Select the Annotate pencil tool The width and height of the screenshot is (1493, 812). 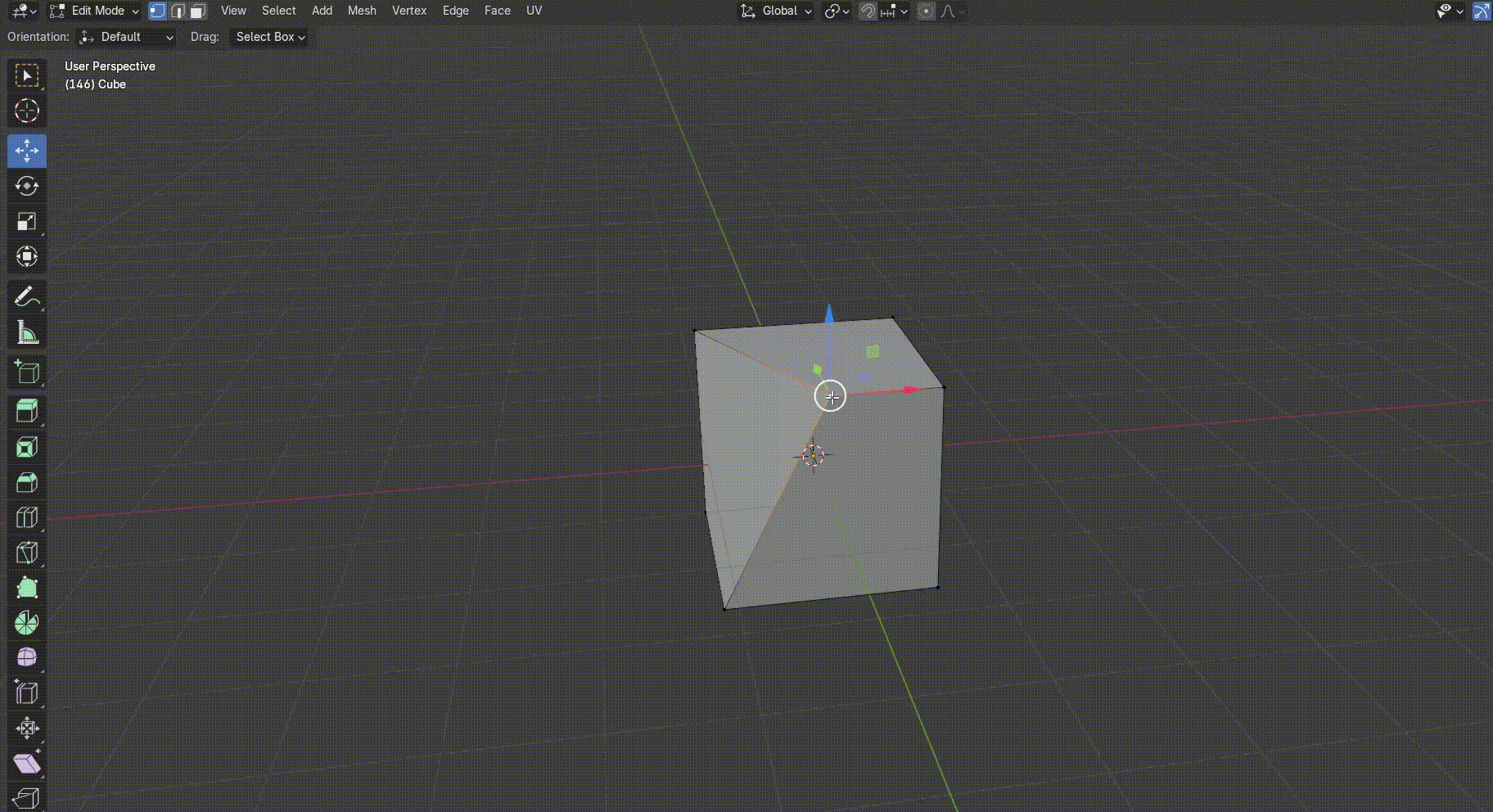tap(27, 296)
